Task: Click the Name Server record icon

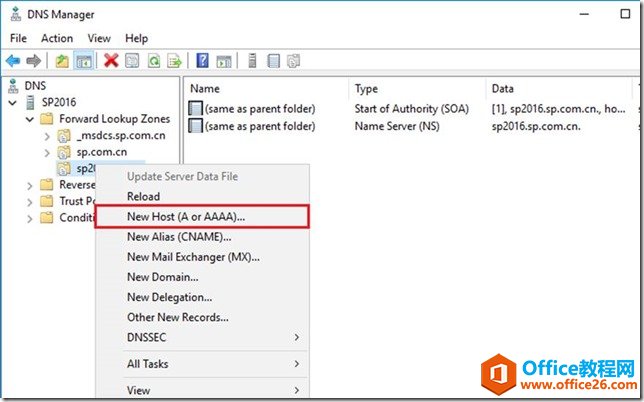Action: point(195,126)
